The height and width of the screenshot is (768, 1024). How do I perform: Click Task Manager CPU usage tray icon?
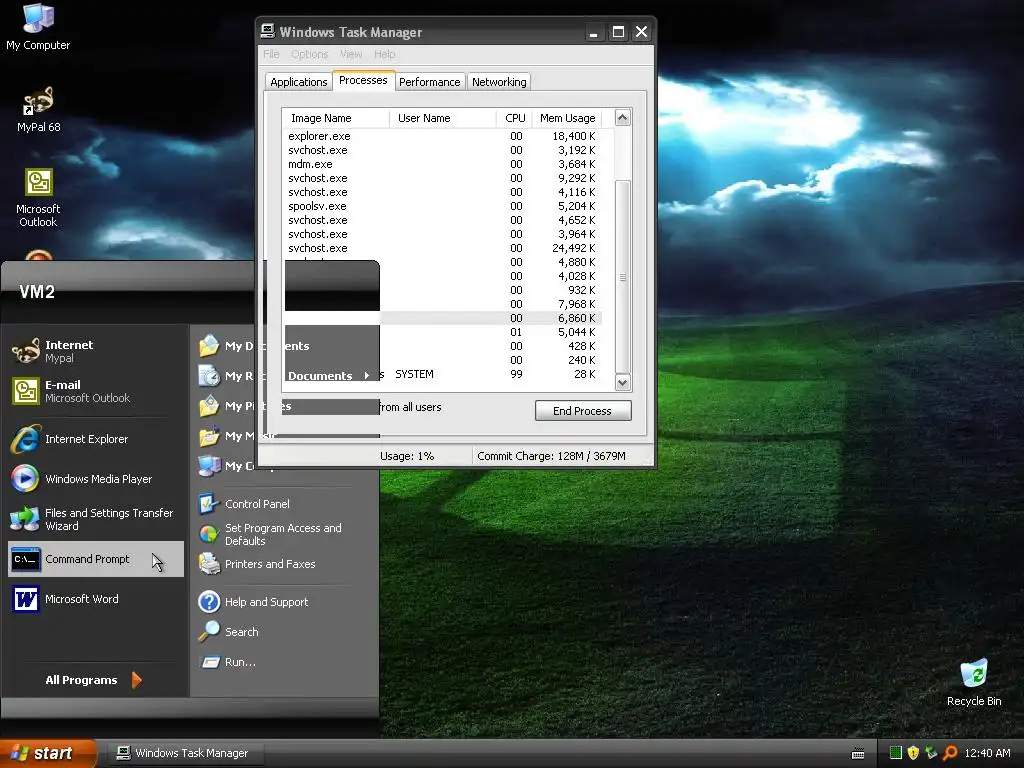[x=896, y=753]
